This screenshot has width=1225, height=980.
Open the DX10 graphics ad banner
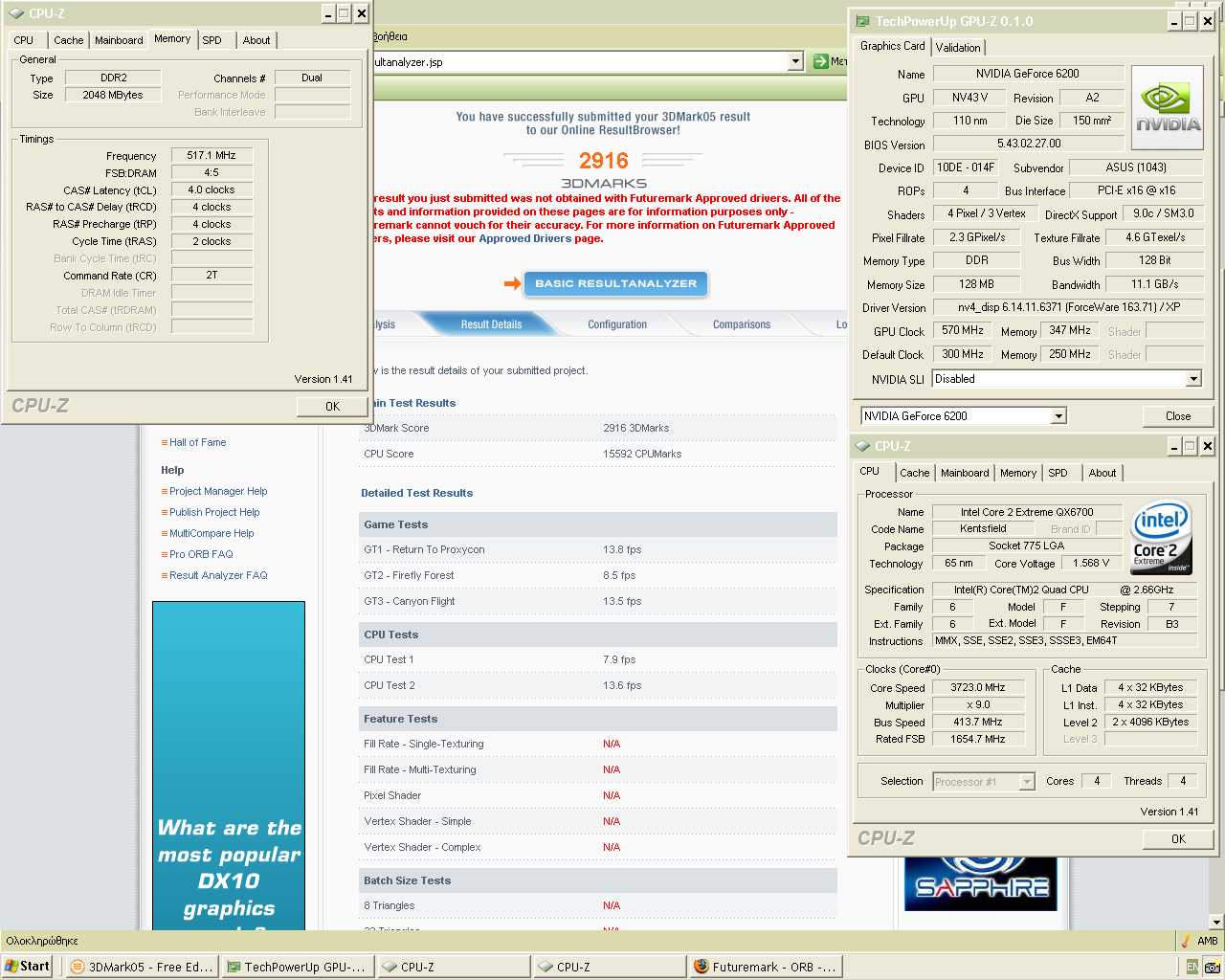click(x=229, y=766)
